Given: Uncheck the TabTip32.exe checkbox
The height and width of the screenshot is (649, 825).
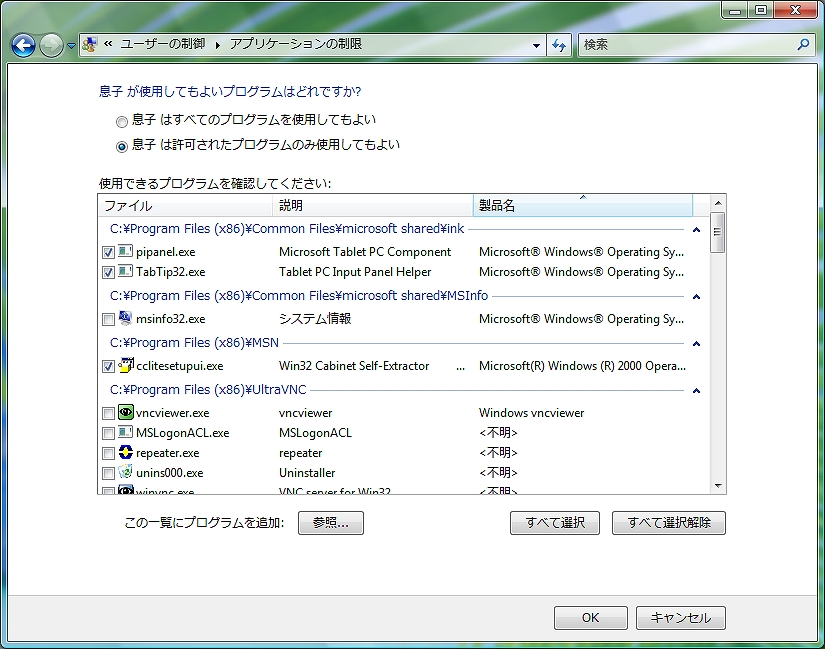Looking at the screenshot, I should 108,272.
